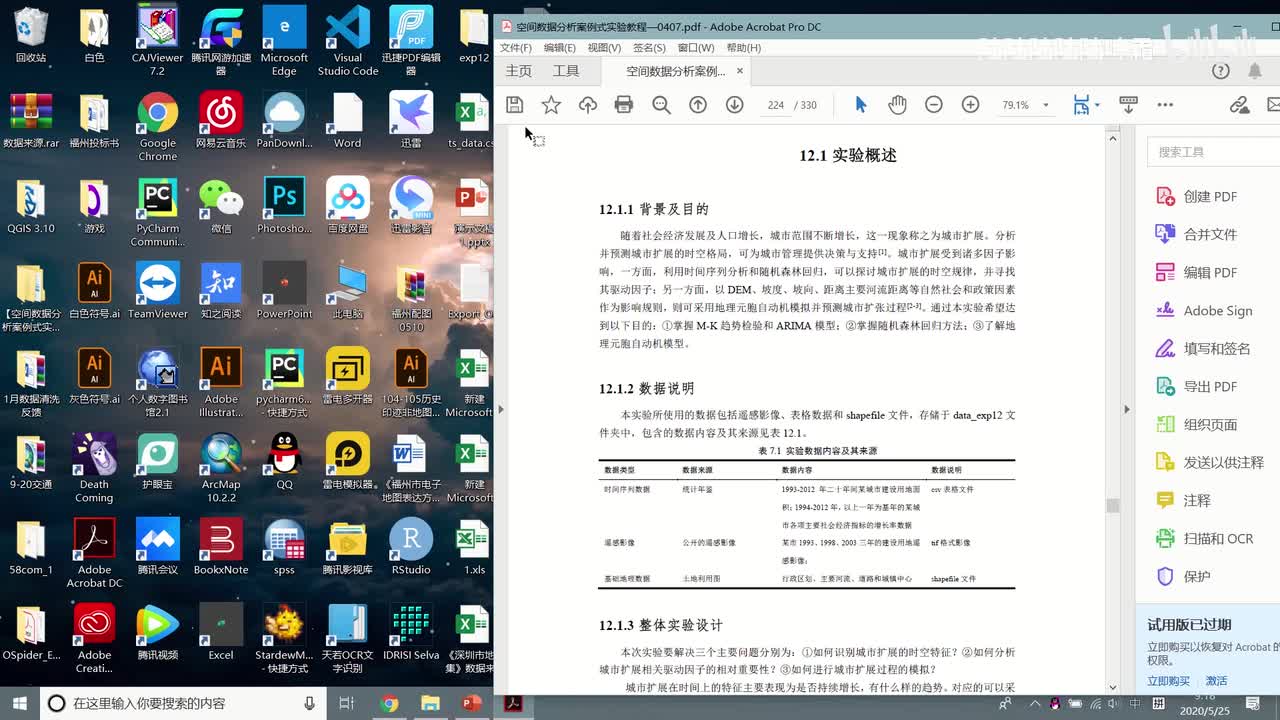Click the document vertical scrollbar thumb
This screenshot has height=720, width=1280.
(1112, 506)
